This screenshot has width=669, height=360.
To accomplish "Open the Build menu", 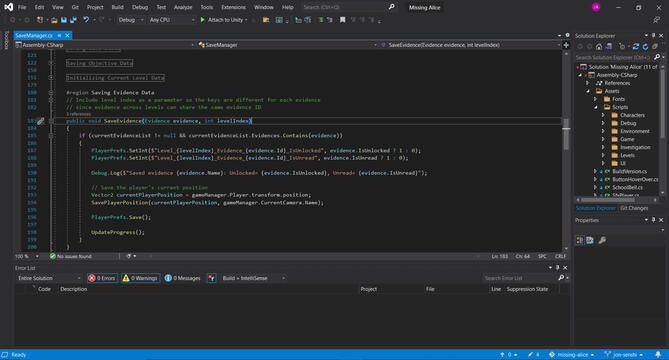I will coord(117,7).
